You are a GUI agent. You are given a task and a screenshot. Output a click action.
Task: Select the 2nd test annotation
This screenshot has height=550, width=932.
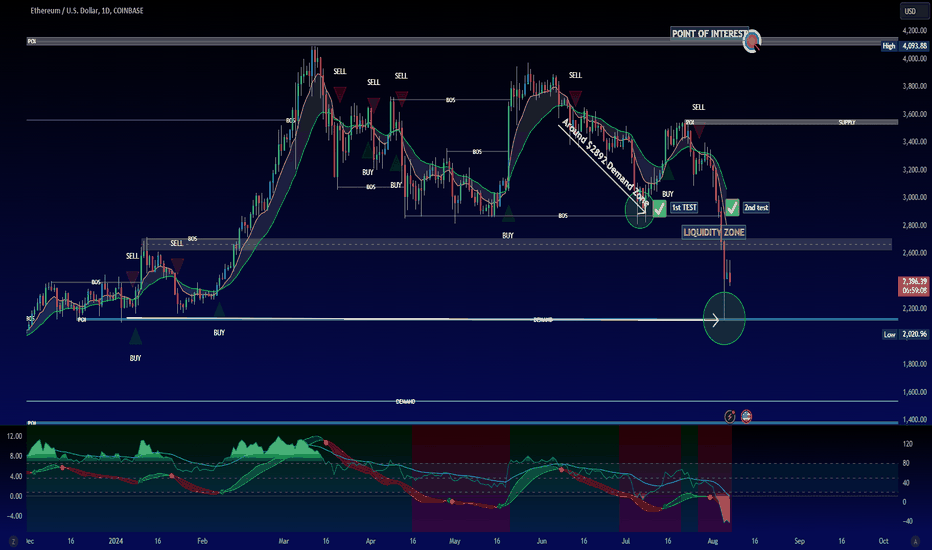(756, 208)
